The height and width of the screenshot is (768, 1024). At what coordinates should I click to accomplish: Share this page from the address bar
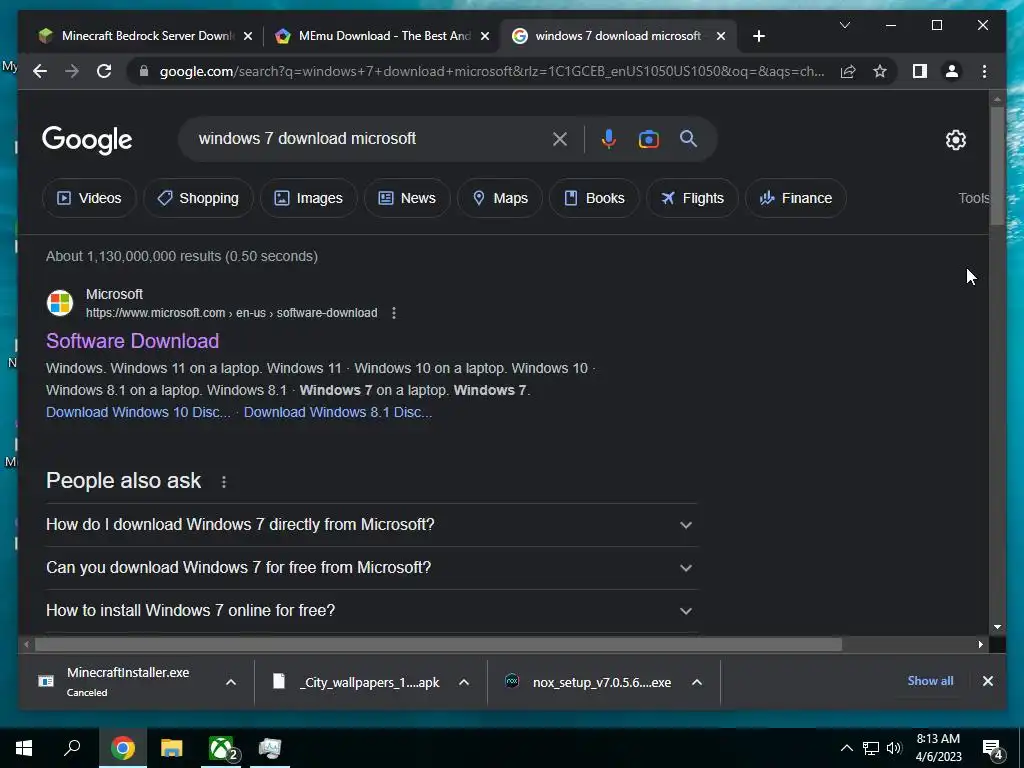[848, 71]
